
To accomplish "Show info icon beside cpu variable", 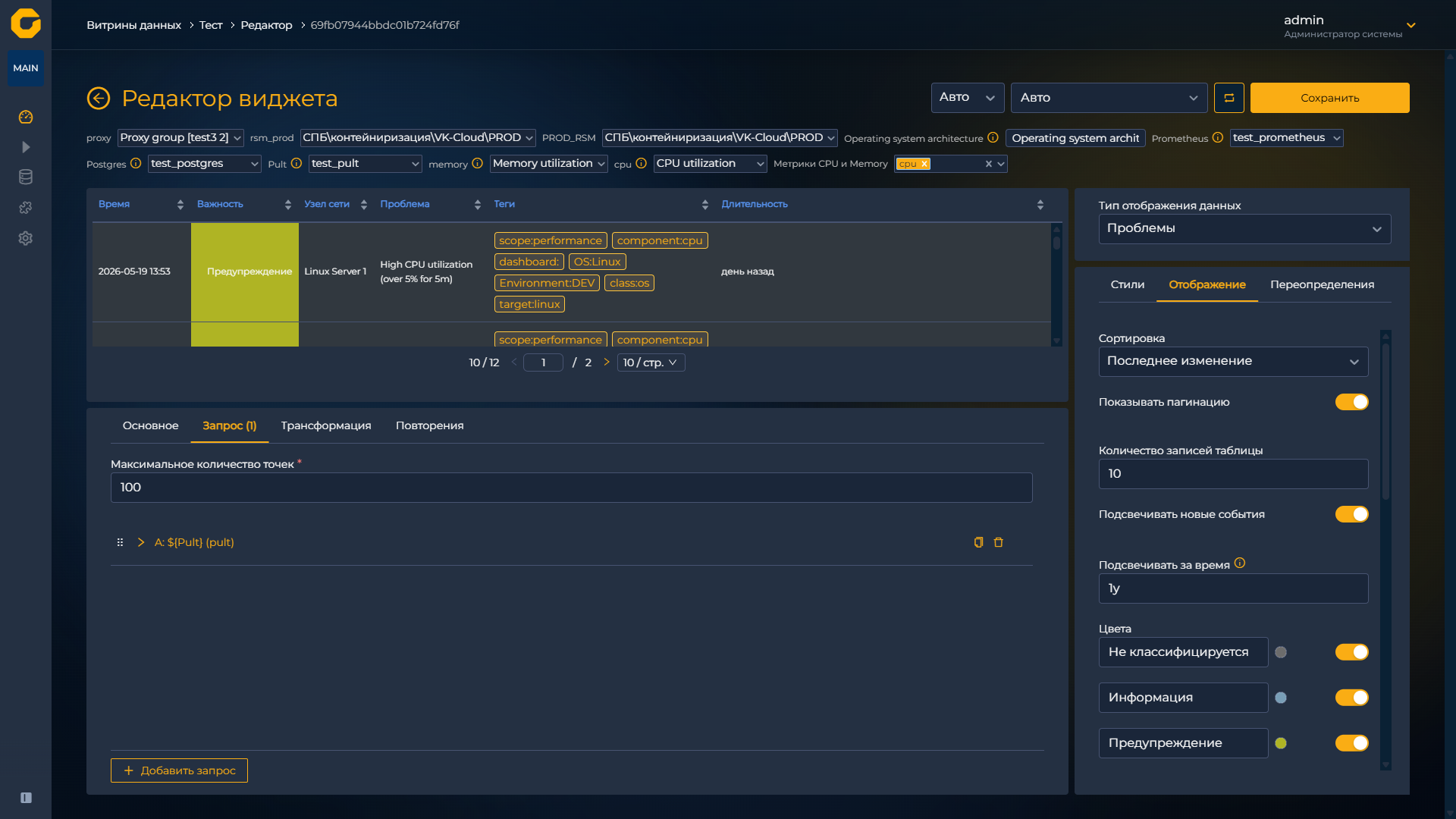I will tap(641, 163).
